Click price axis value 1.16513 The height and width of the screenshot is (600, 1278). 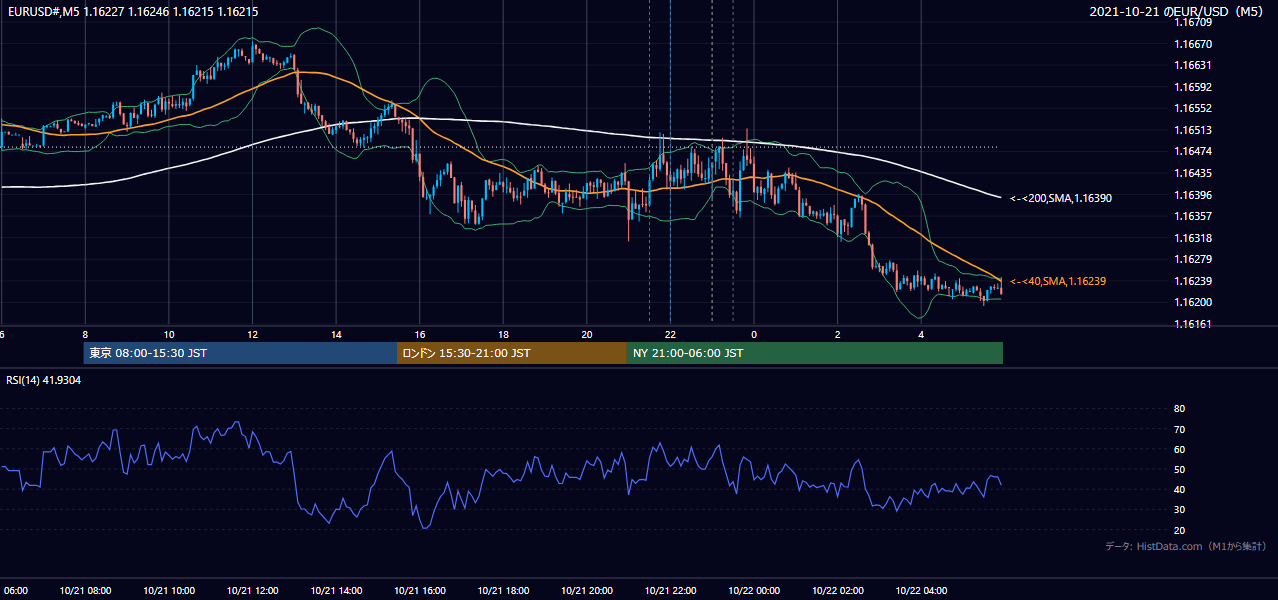(x=1194, y=130)
